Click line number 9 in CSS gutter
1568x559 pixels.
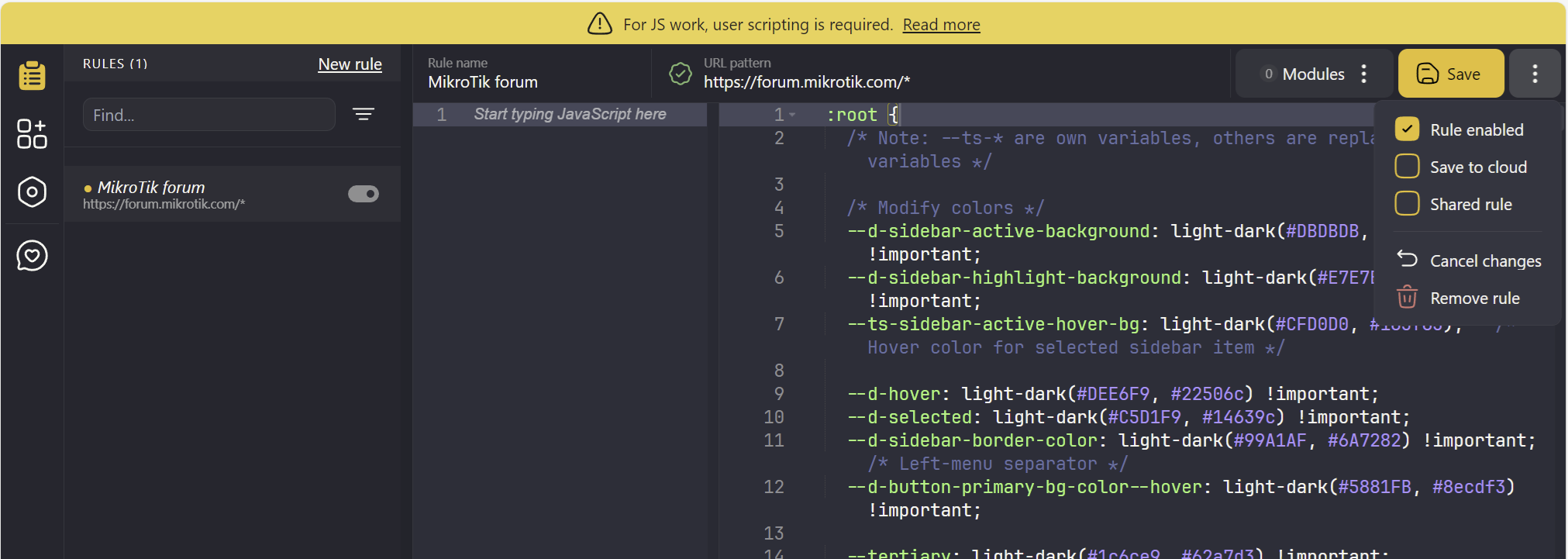[778, 394]
